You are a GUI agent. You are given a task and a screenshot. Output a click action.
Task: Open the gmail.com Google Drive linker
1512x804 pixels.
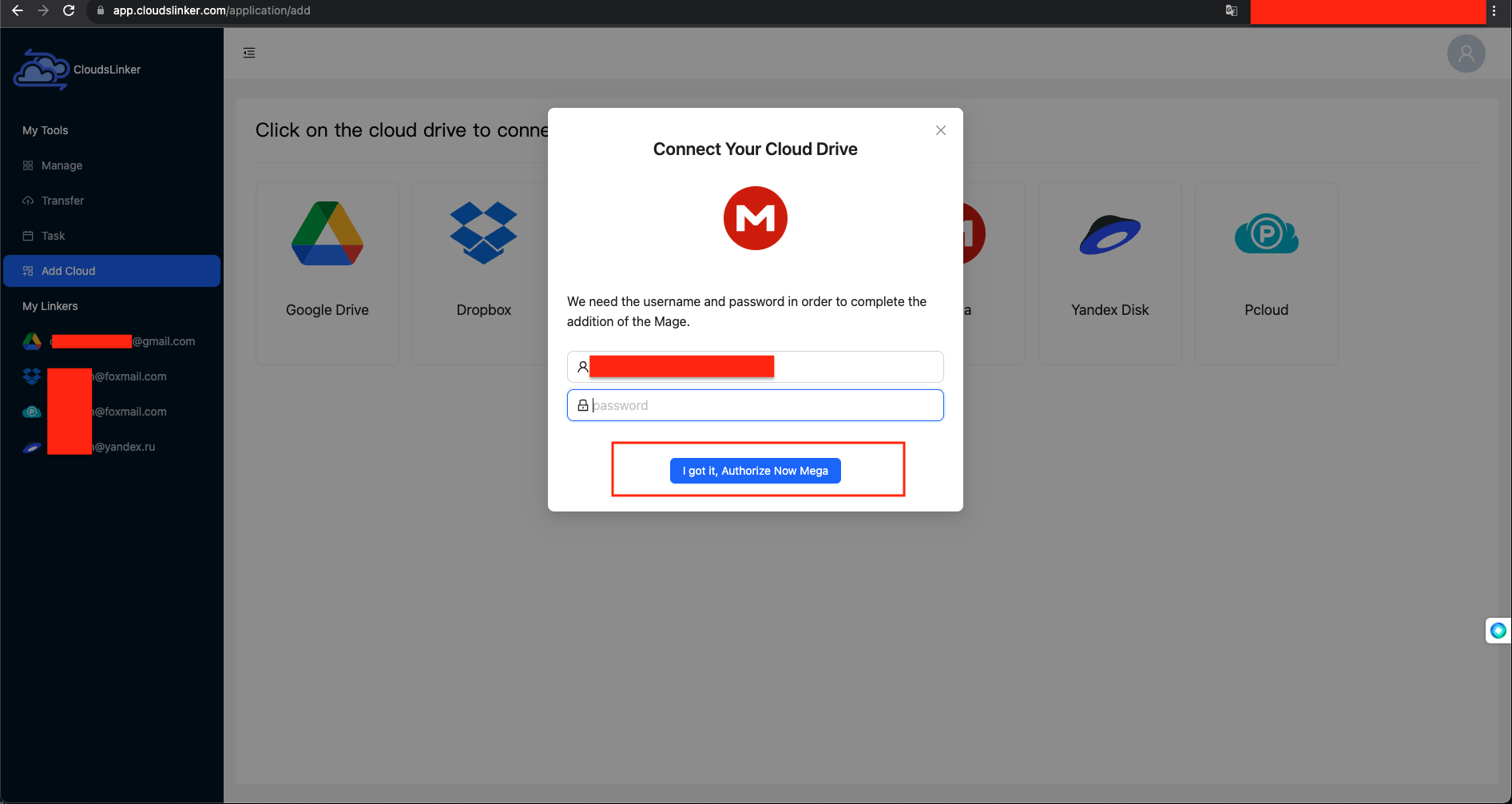point(112,341)
